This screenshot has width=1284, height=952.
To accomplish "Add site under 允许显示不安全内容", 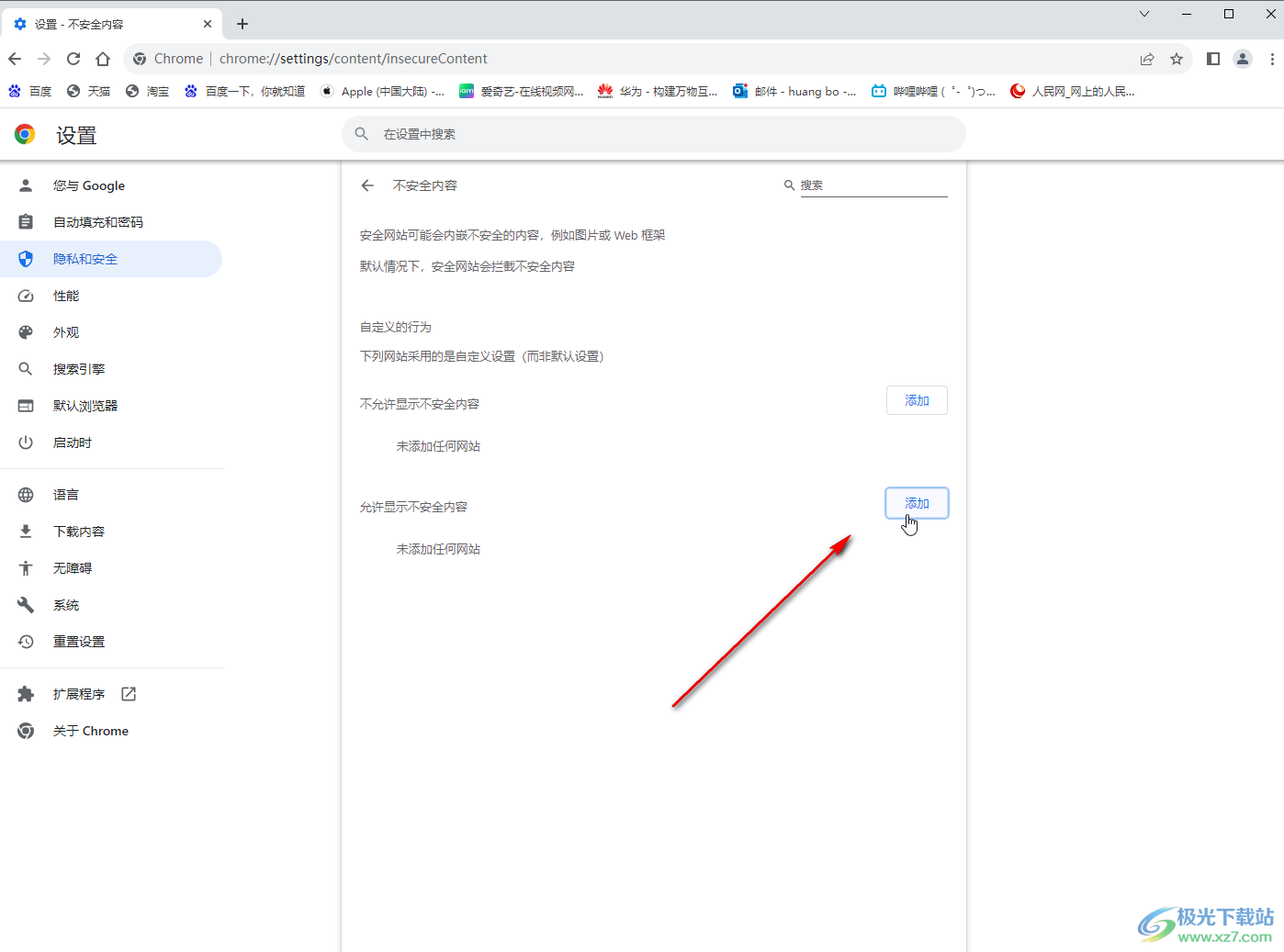I will (916, 503).
